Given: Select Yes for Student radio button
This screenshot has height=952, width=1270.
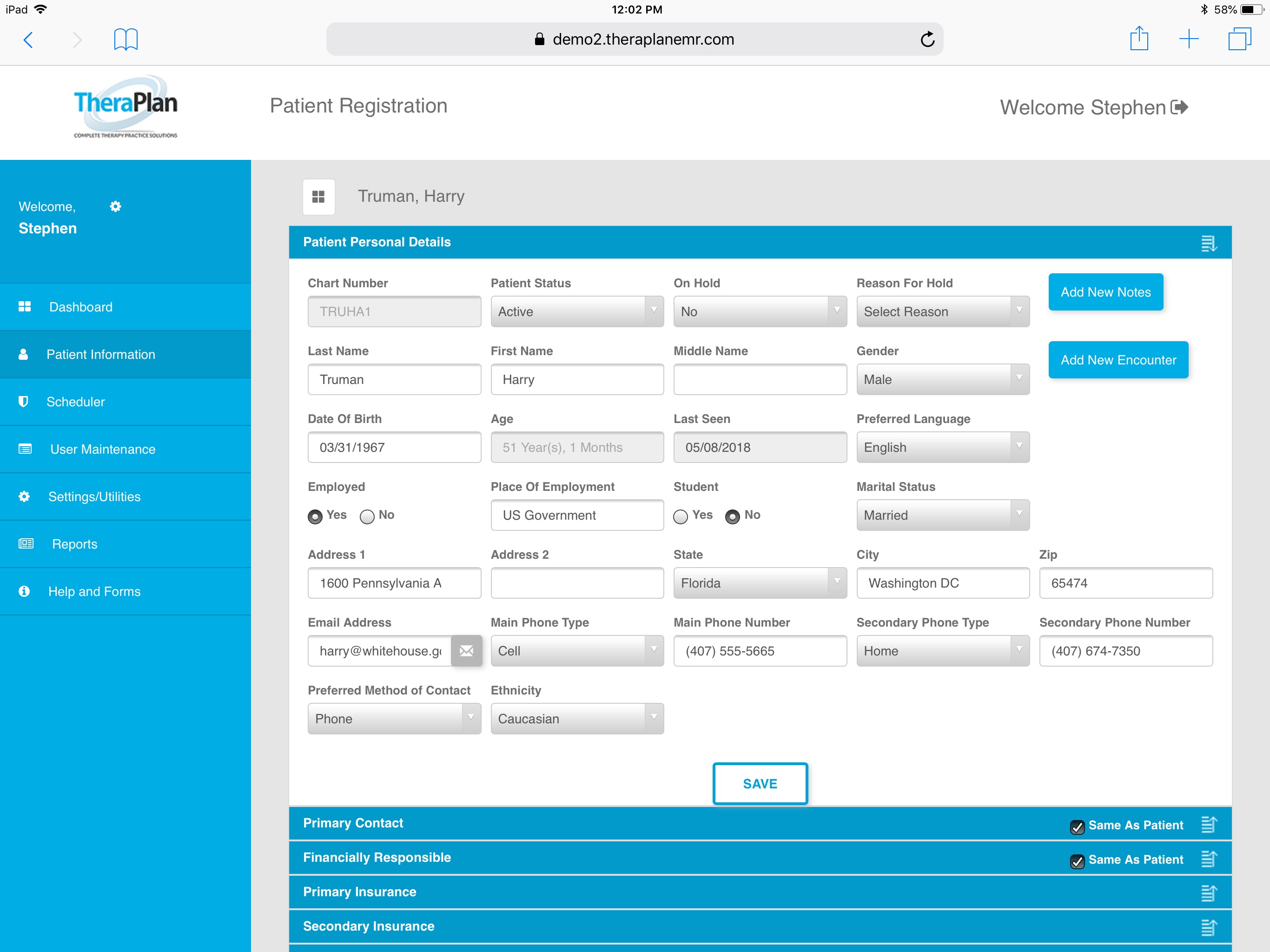Looking at the screenshot, I should tap(681, 516).
